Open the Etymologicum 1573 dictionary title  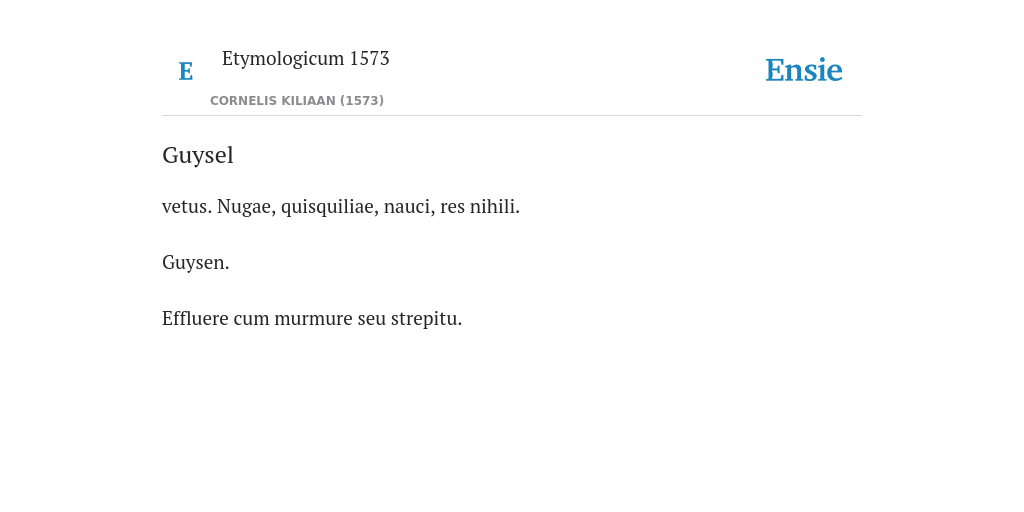[x=306, y=59]
